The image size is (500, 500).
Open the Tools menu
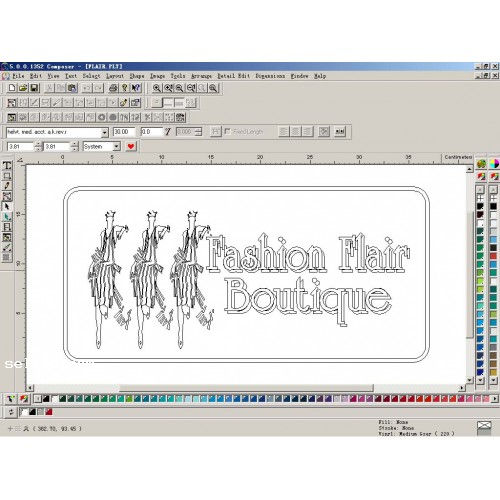[178, 76]
